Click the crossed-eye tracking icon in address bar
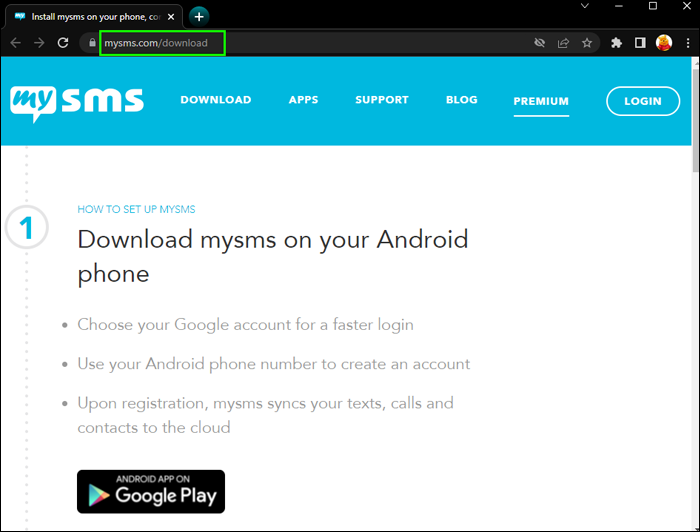 [540, 43]
